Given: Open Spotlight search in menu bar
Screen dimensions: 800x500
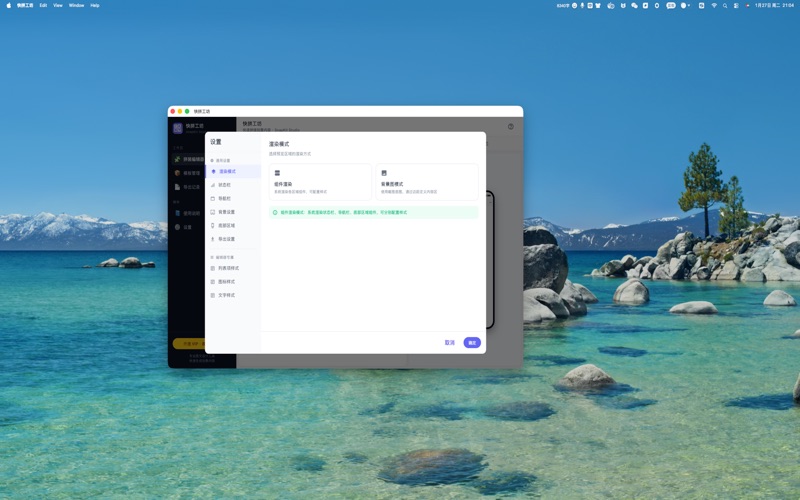Looking at the screenshot, I should (x=727, y=5).
